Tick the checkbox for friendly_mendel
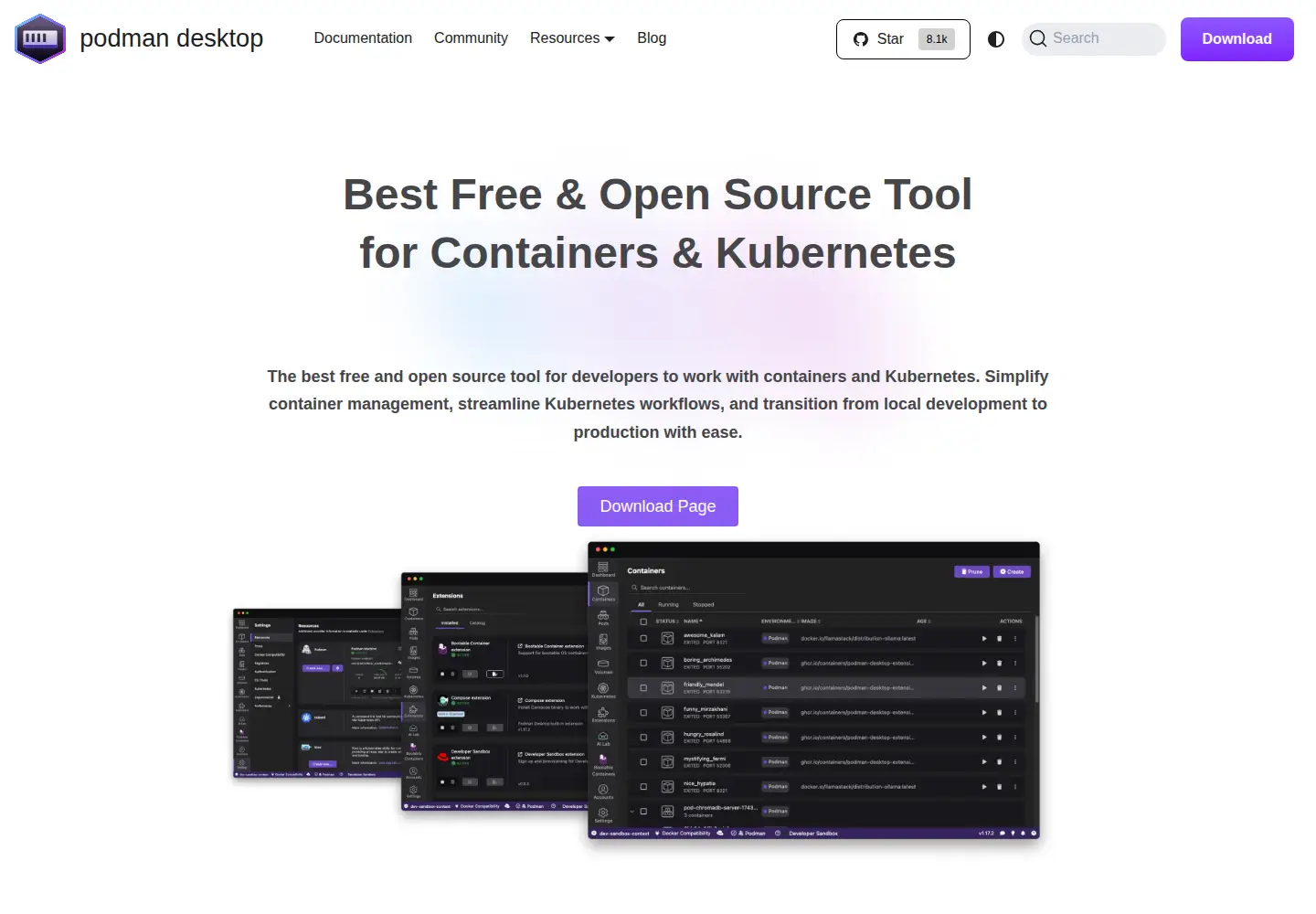 (643, 687)
